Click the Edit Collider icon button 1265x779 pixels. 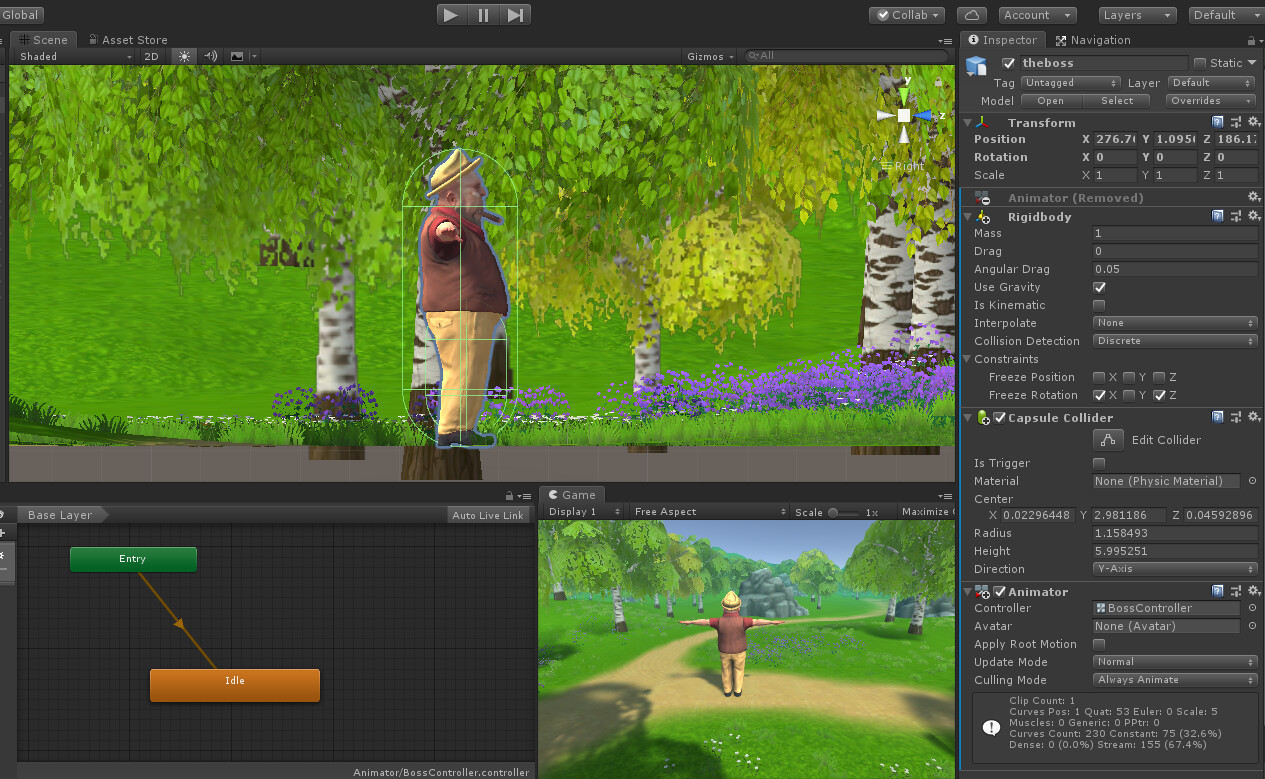(x=1106, y=440)
